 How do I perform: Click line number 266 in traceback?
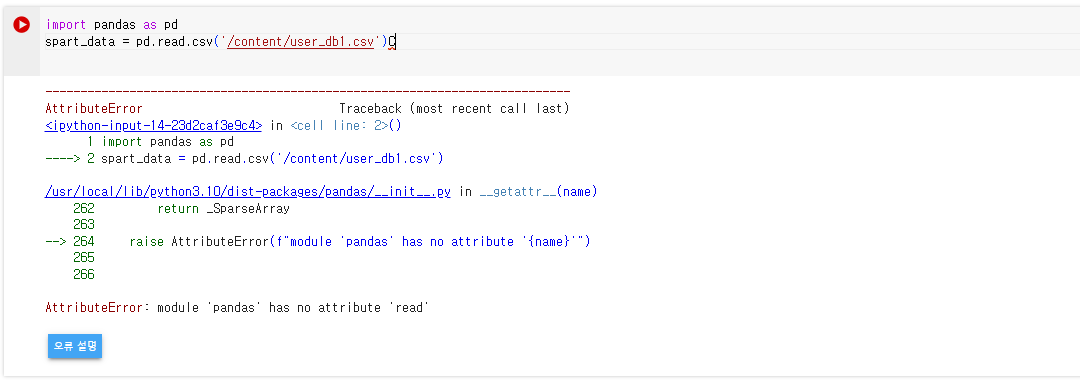point(83,274)
